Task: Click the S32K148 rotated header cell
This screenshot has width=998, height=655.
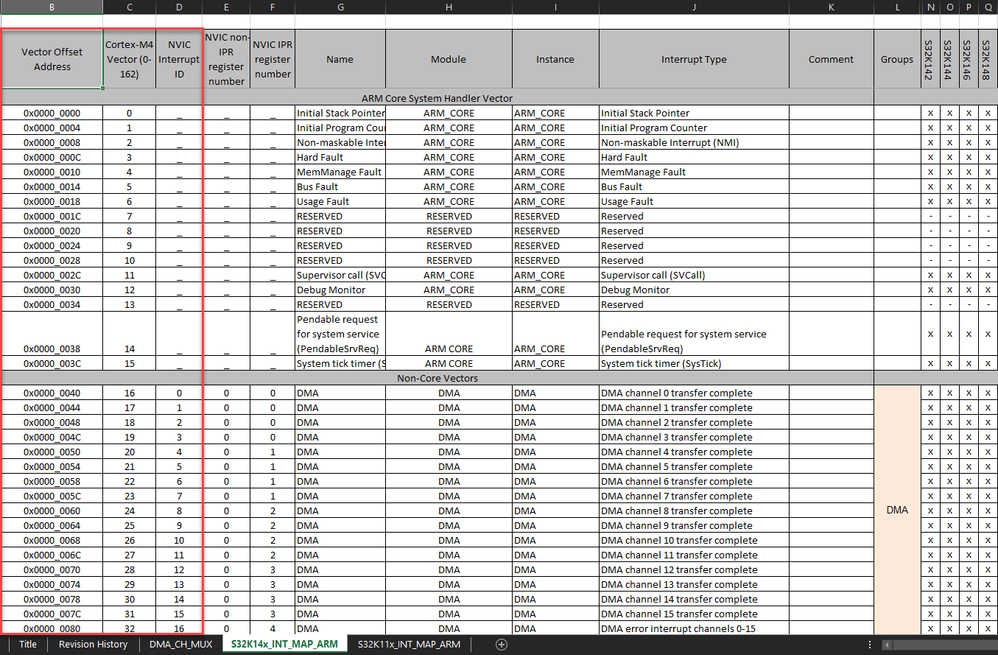Action: pos(987,59)
